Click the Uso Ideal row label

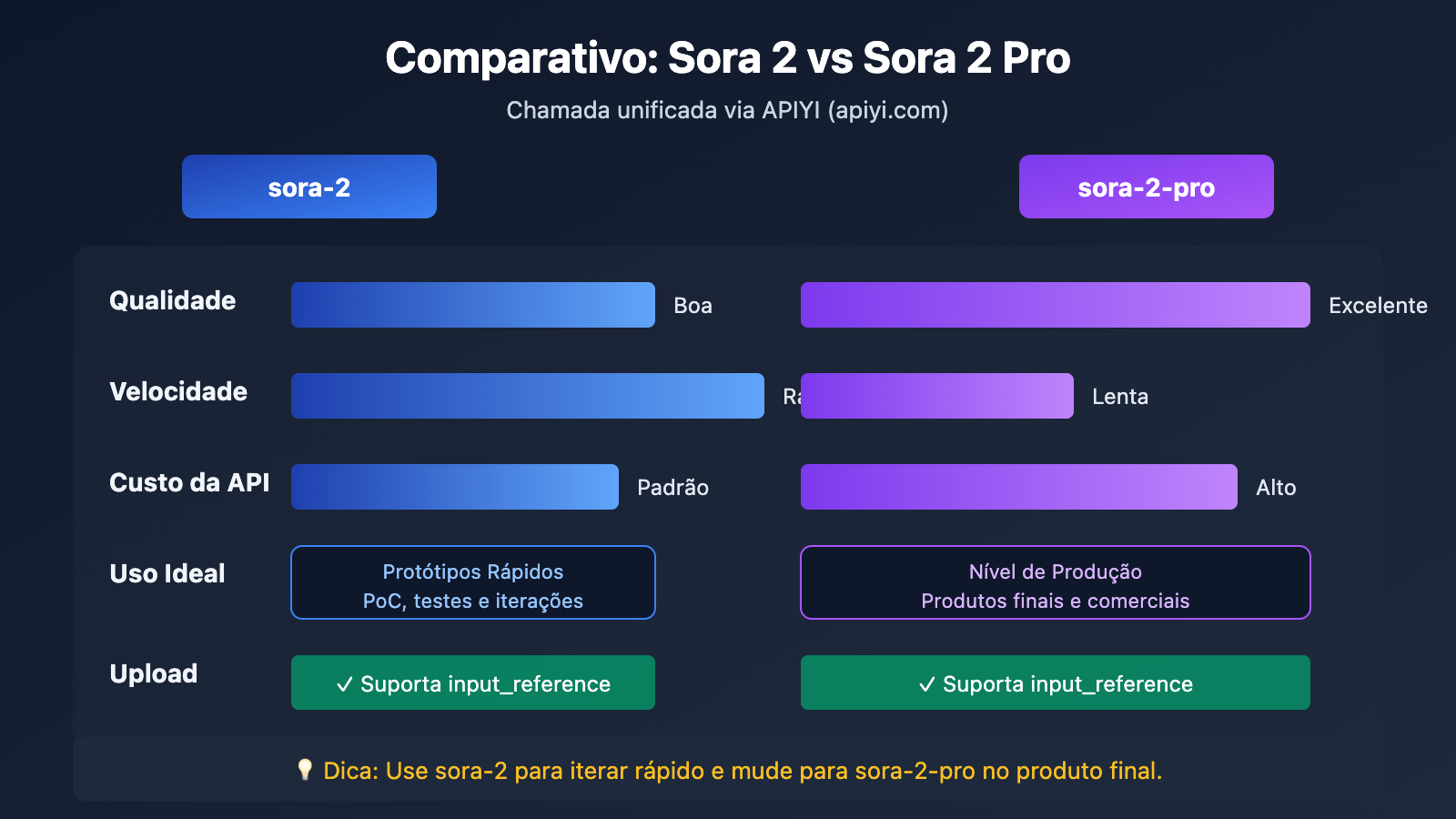(x=167, y=573)
